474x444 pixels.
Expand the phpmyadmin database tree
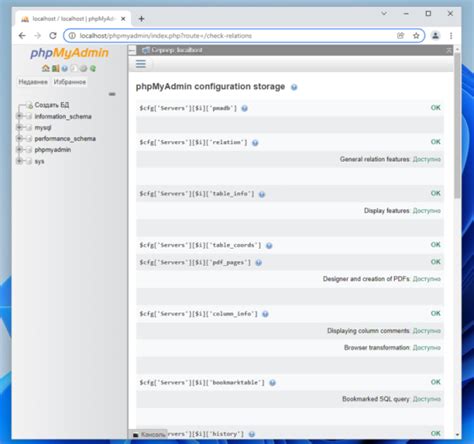[x=19, y=150]
